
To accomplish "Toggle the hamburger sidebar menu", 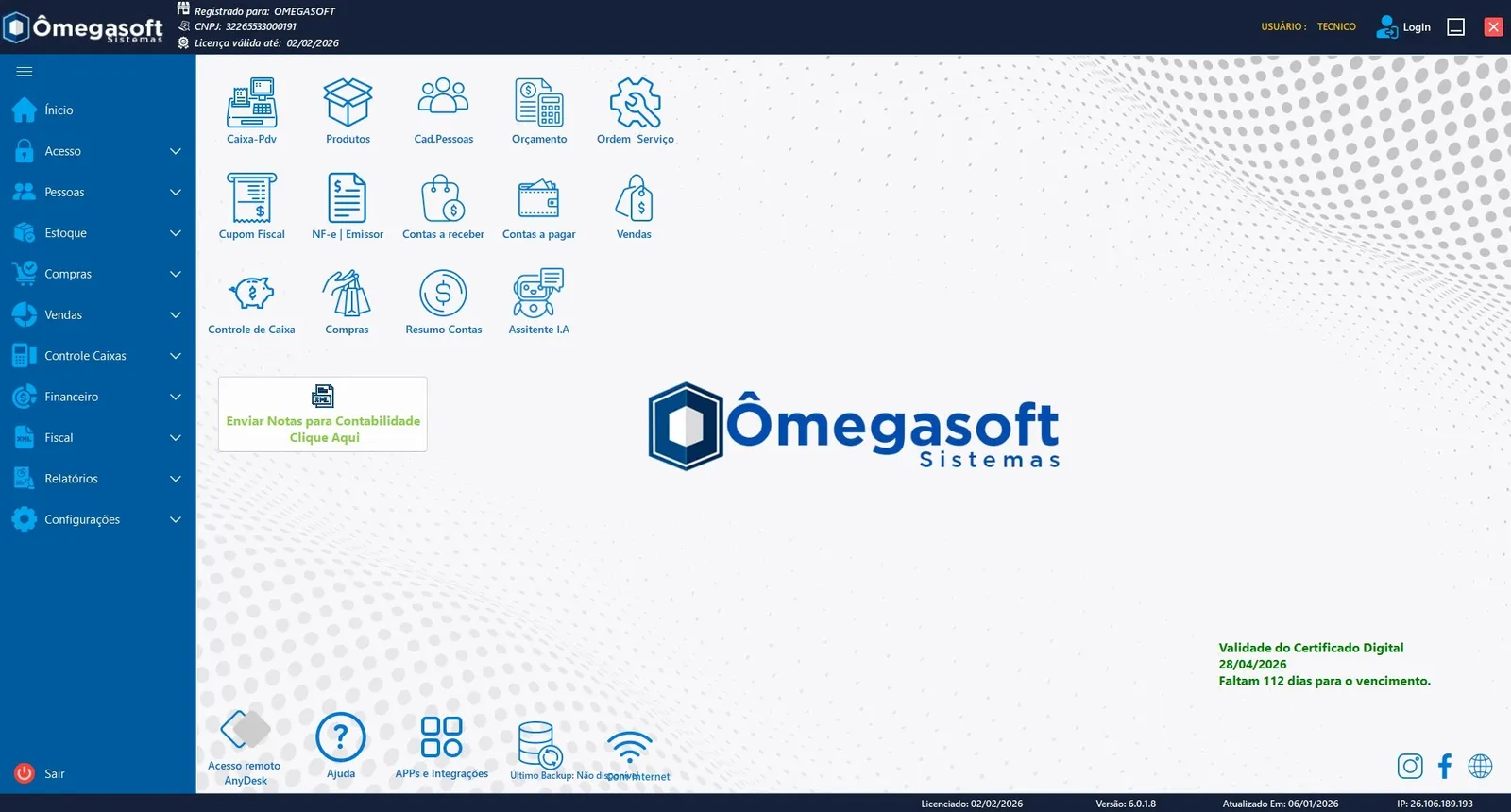I will [25, 71].
